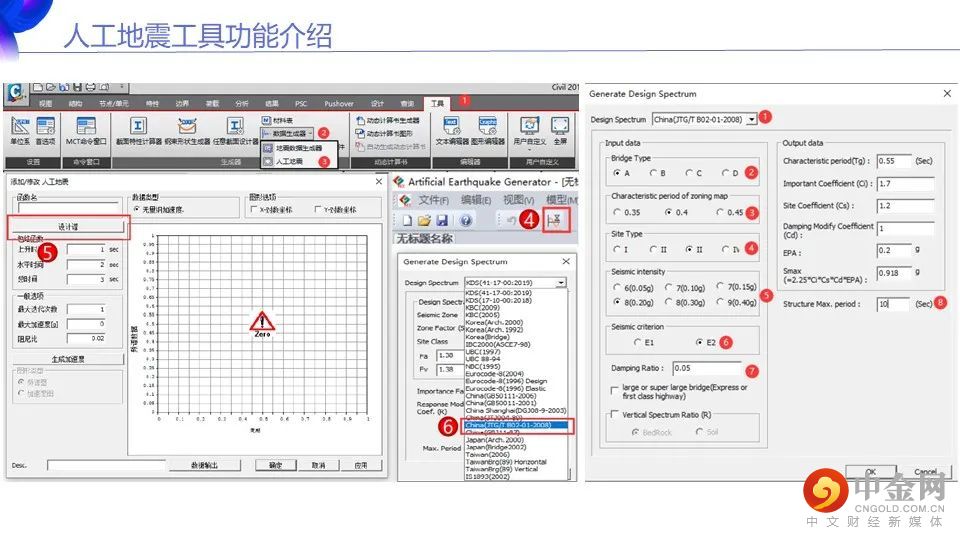Select Bridge Type D radio button
The height and width of the screenshot is (540, 960).
coord(725,173)
